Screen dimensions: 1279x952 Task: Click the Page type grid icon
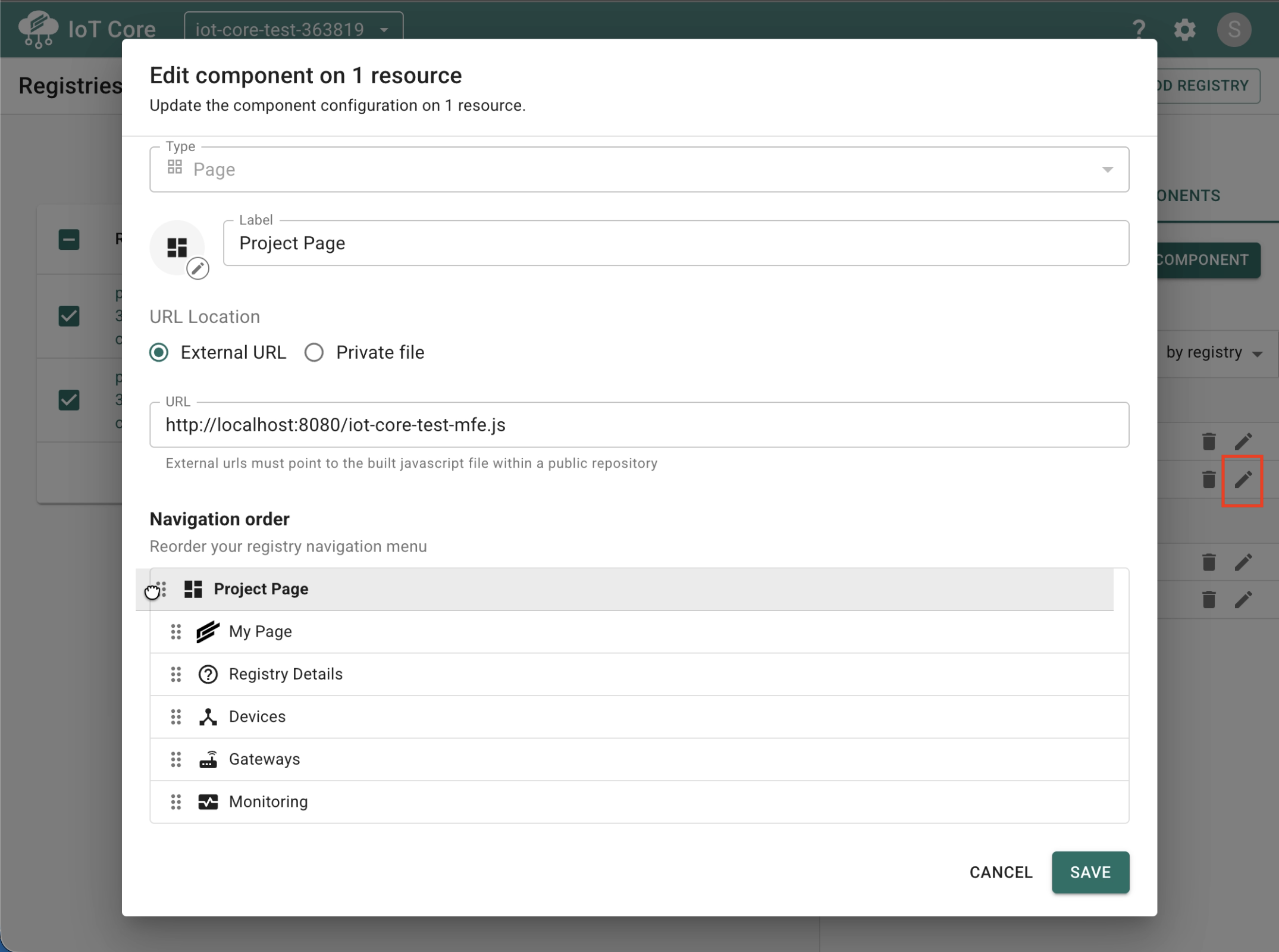pos(175,167)
